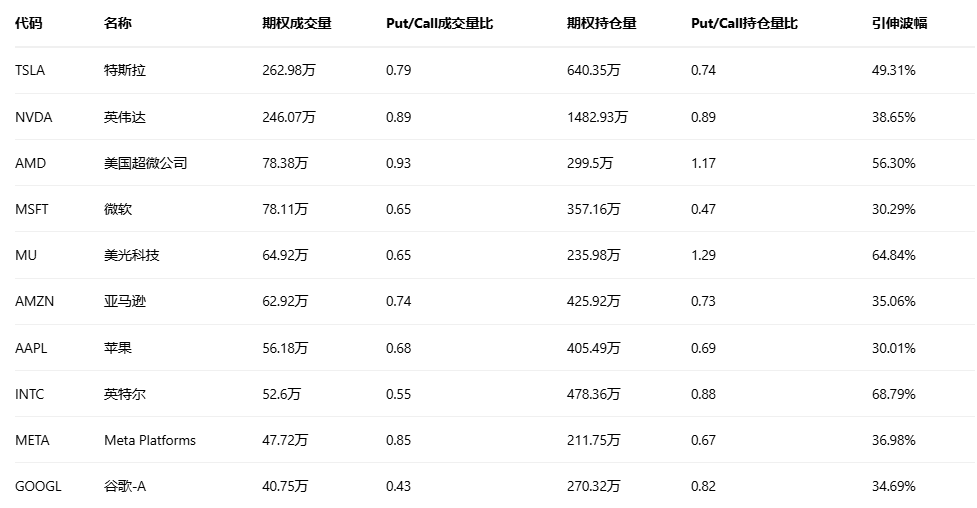Select the GOOGL ticker code
Viewport: 977px width, 508px height.
[x=38, y=486]
